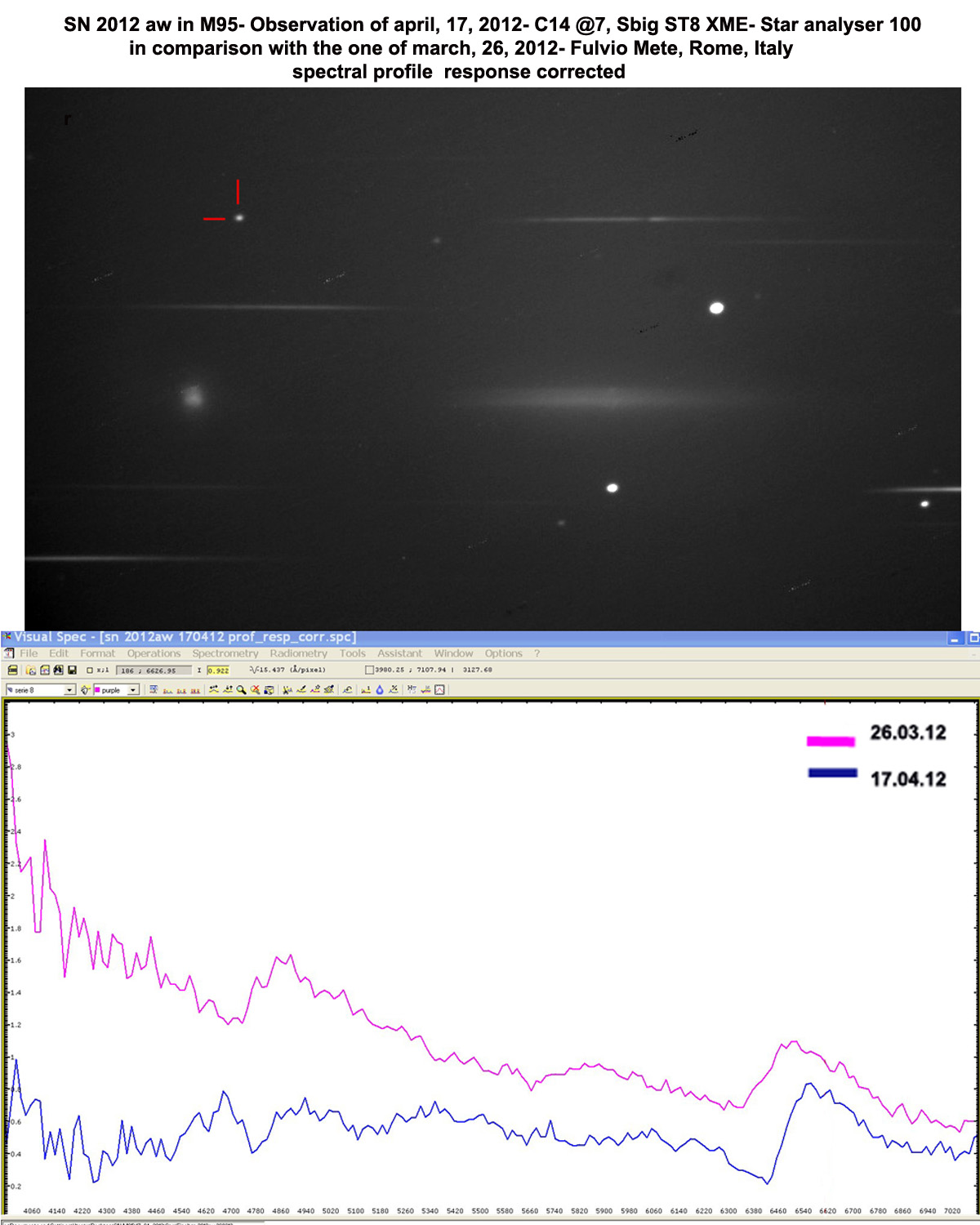This screenshot has width=980, height=1225.
Task: Click the selection range readout 3980.25 ; 7107.94
Action: pyautogui.click(x=410, y=670)
